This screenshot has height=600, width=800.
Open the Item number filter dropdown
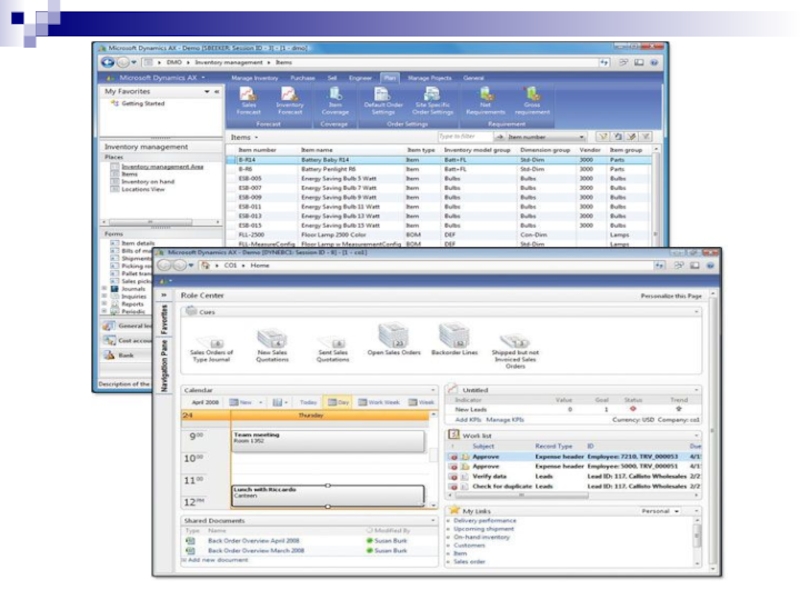[x=582, y=137]
